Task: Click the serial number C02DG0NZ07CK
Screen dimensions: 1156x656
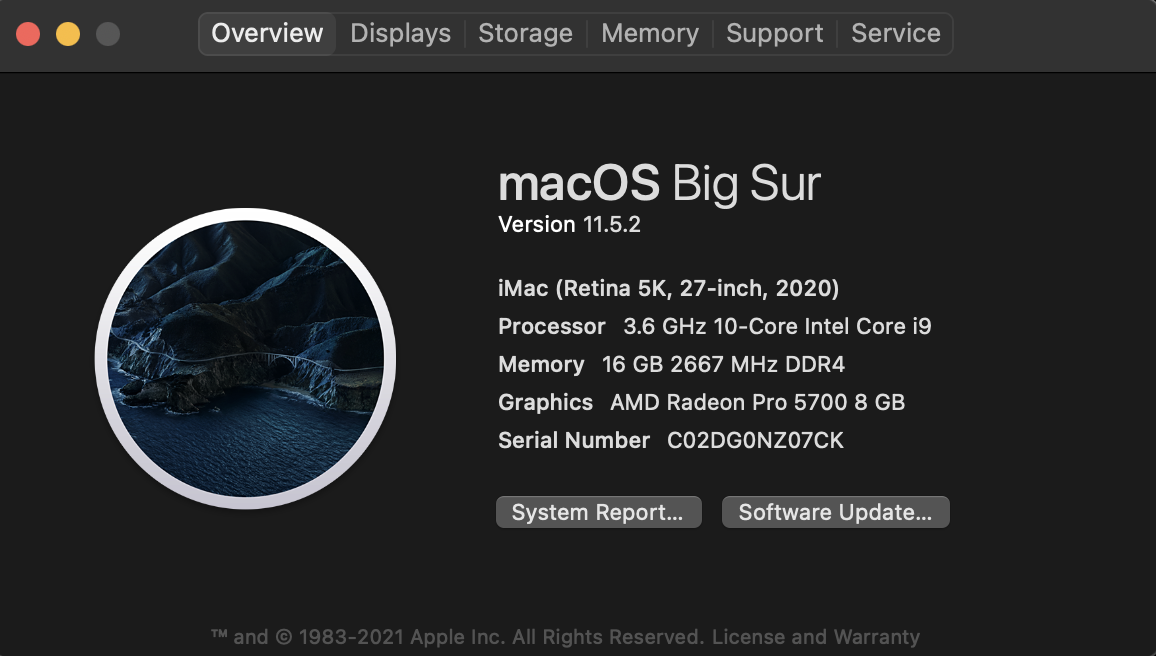Action: click(x=755, y=441)
